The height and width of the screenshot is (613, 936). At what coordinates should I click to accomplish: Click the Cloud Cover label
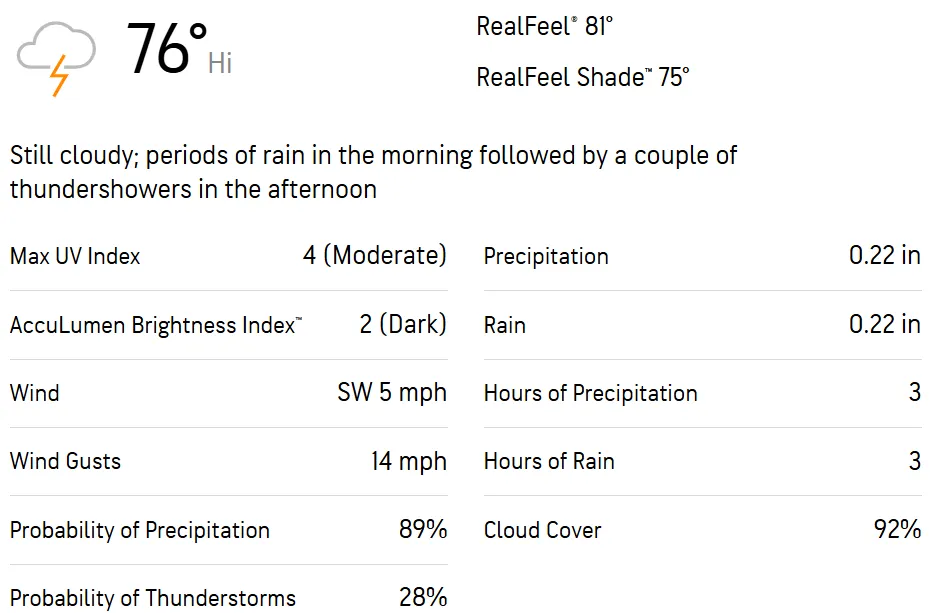[x=542, y=530]
